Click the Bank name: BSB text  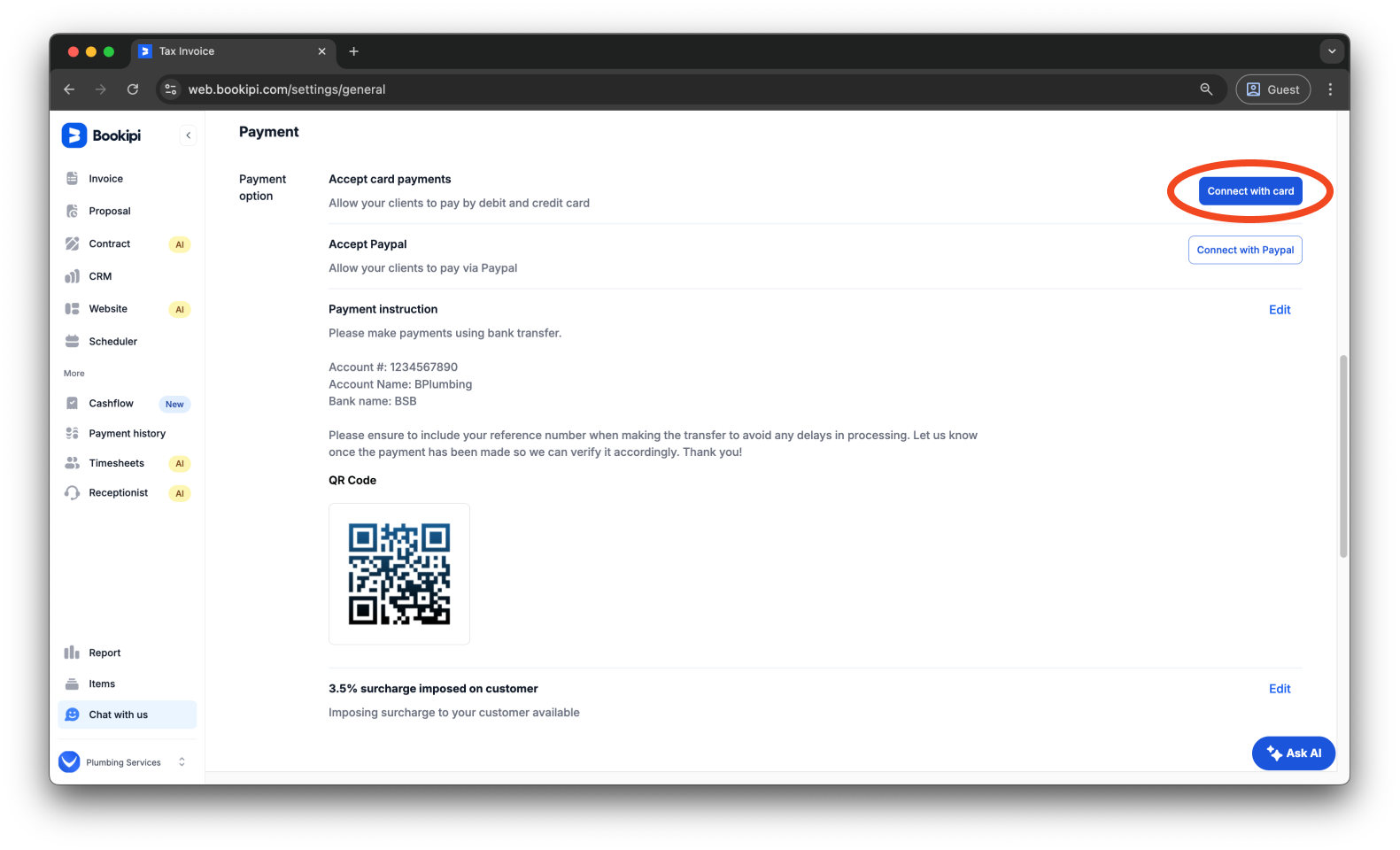coord(373,401)
